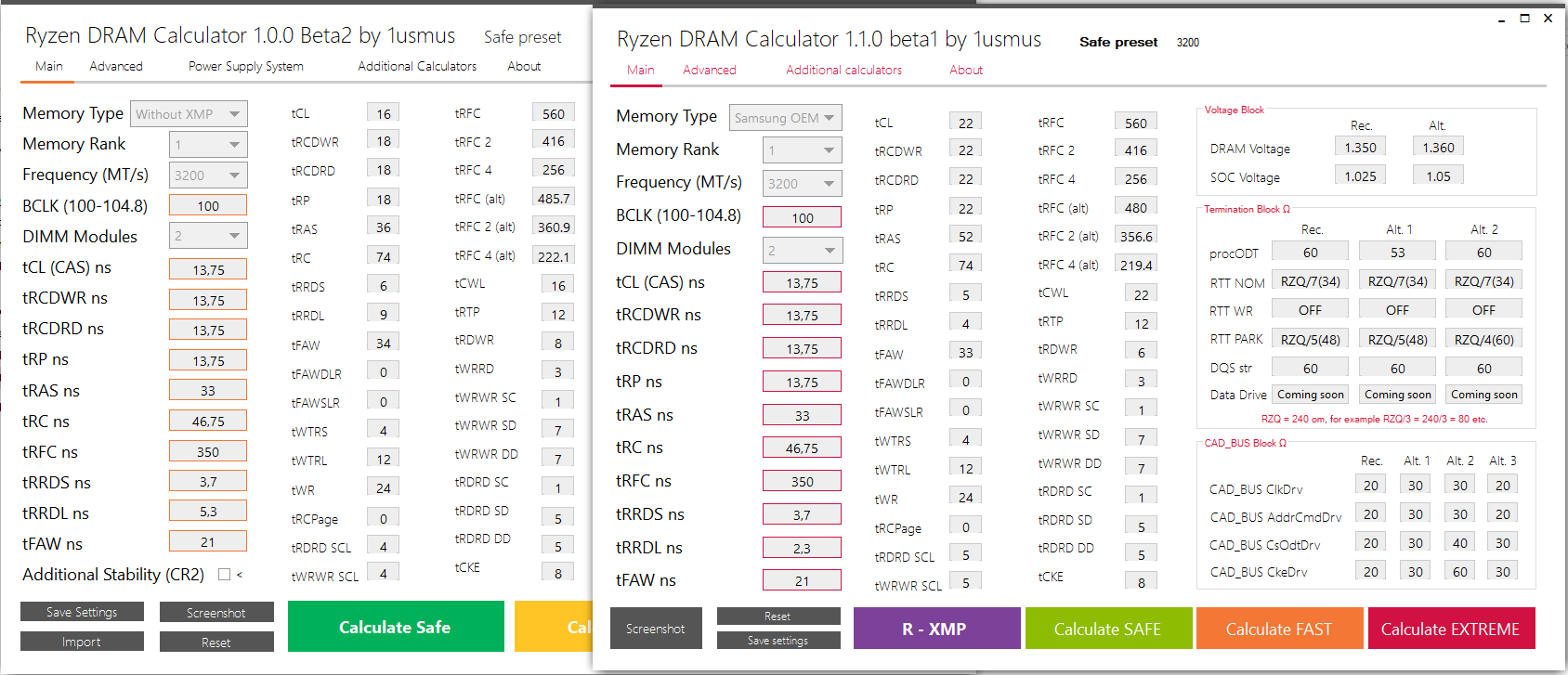
Task: Expand DIMM Modules dropdown in 1.1.0 beta1 window
Action: point(803,251)
